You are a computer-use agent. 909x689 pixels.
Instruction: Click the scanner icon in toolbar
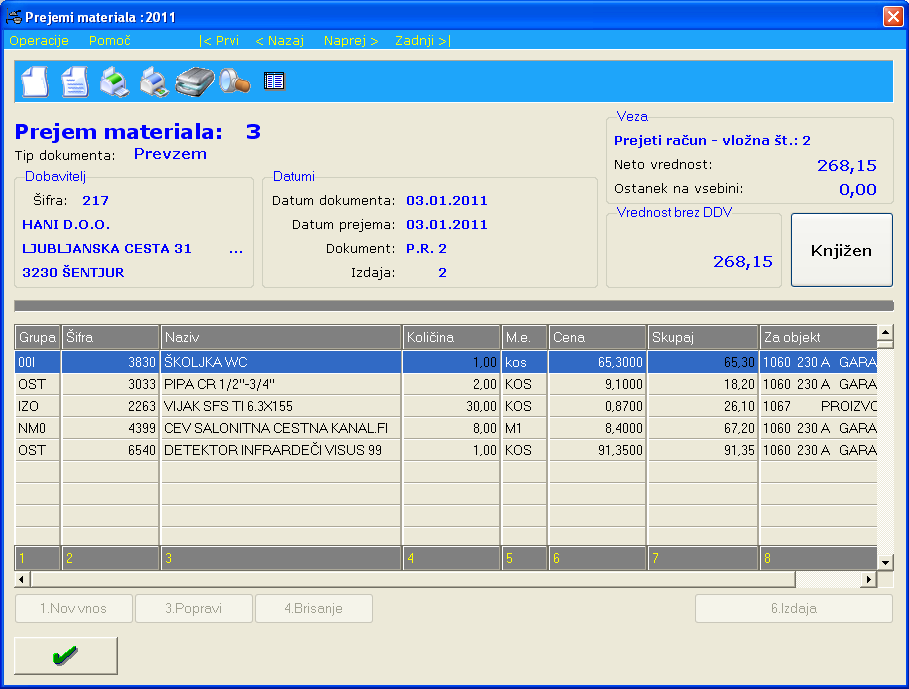tap(195, 81)
